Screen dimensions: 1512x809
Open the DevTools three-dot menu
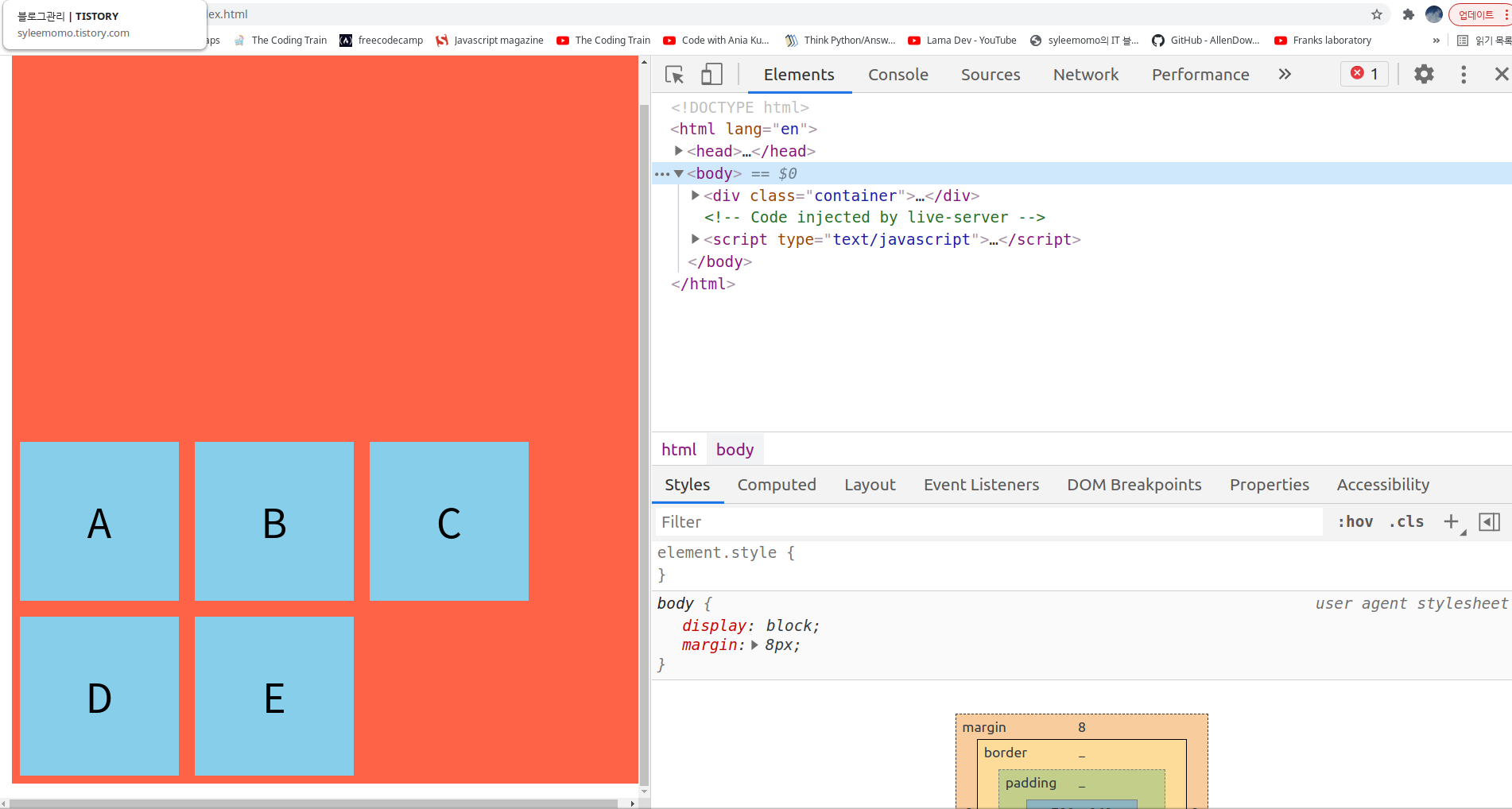tap(1464, 74)
